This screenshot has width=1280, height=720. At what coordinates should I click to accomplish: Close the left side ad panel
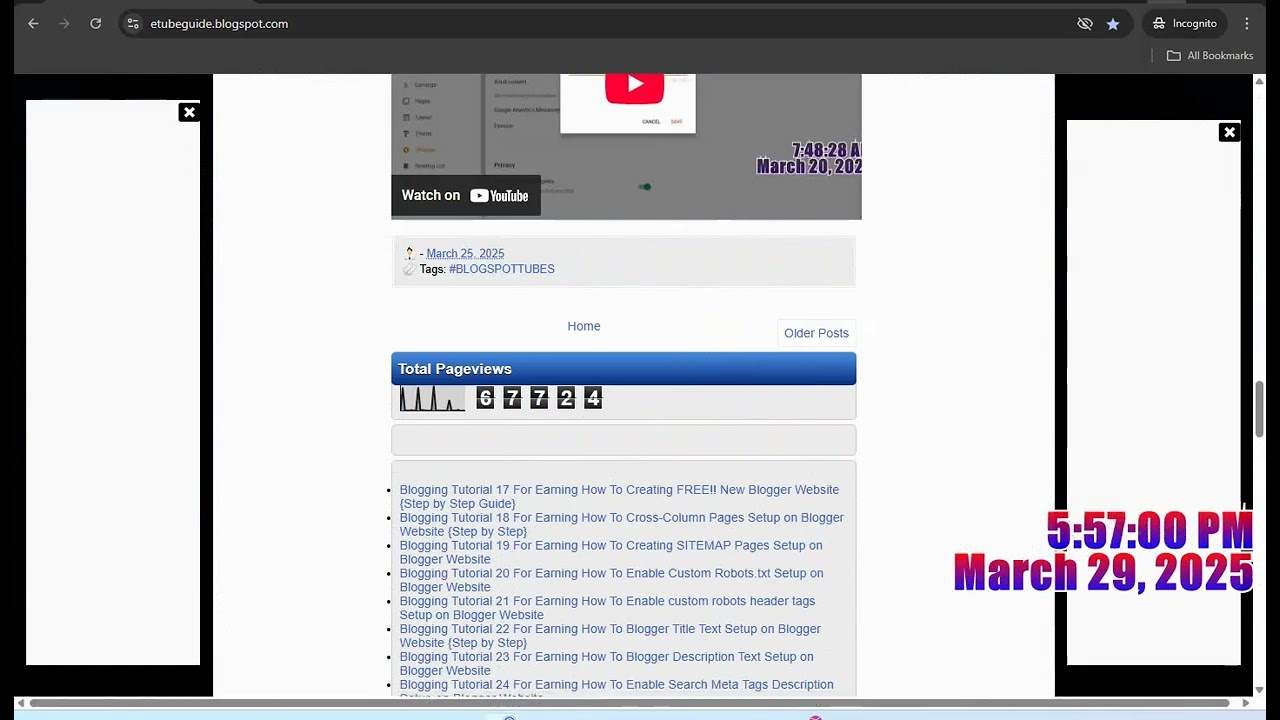[x=189, y=112]
